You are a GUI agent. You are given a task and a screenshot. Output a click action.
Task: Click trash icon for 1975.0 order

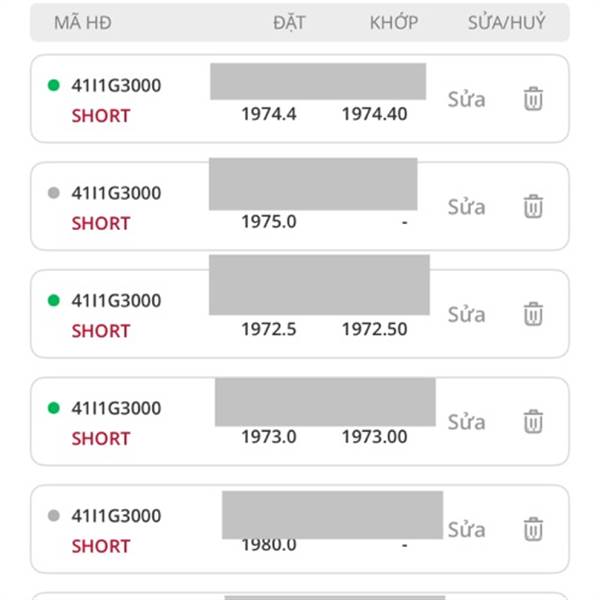point(533,206)
